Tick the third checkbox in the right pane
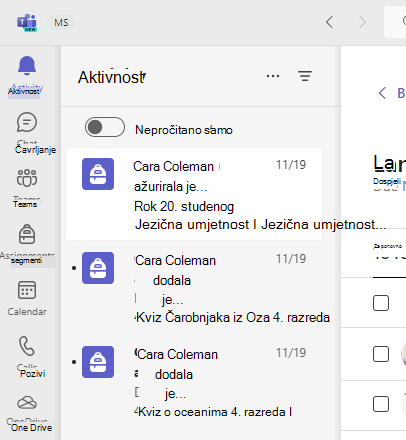The image size is (406, 440). point(381,404)
